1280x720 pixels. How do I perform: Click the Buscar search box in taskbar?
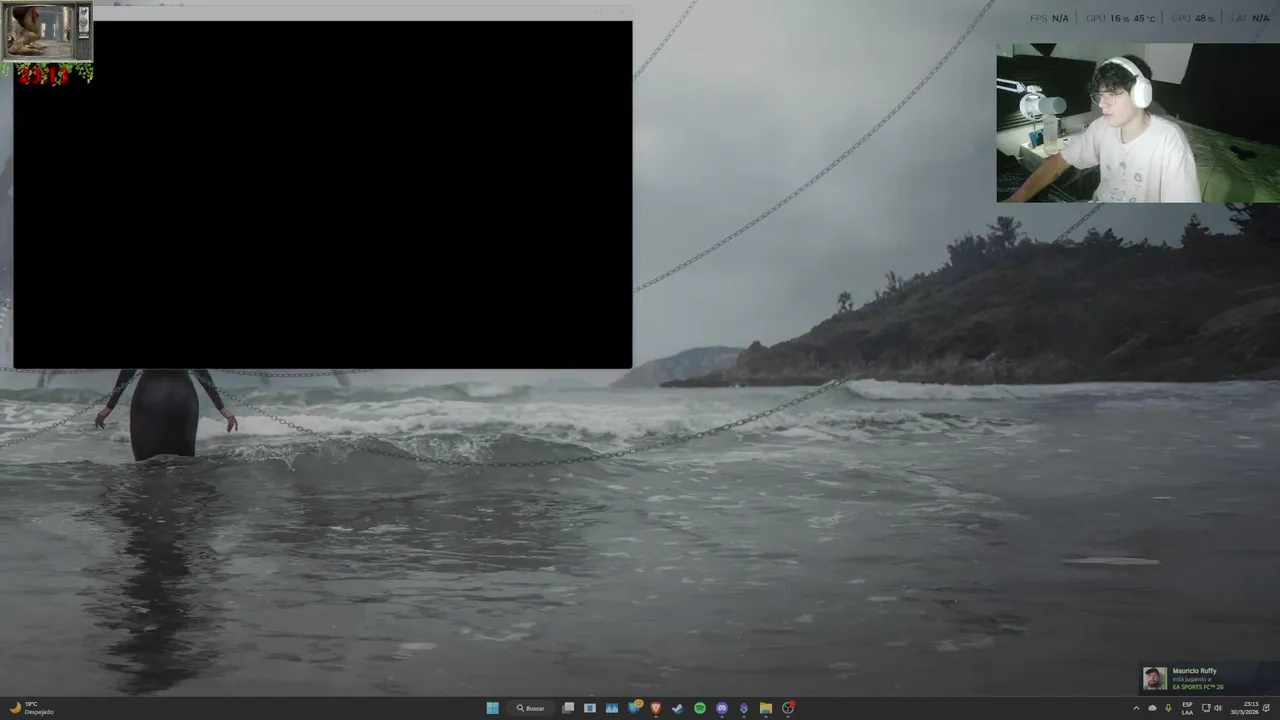click(x=533, y=708)
